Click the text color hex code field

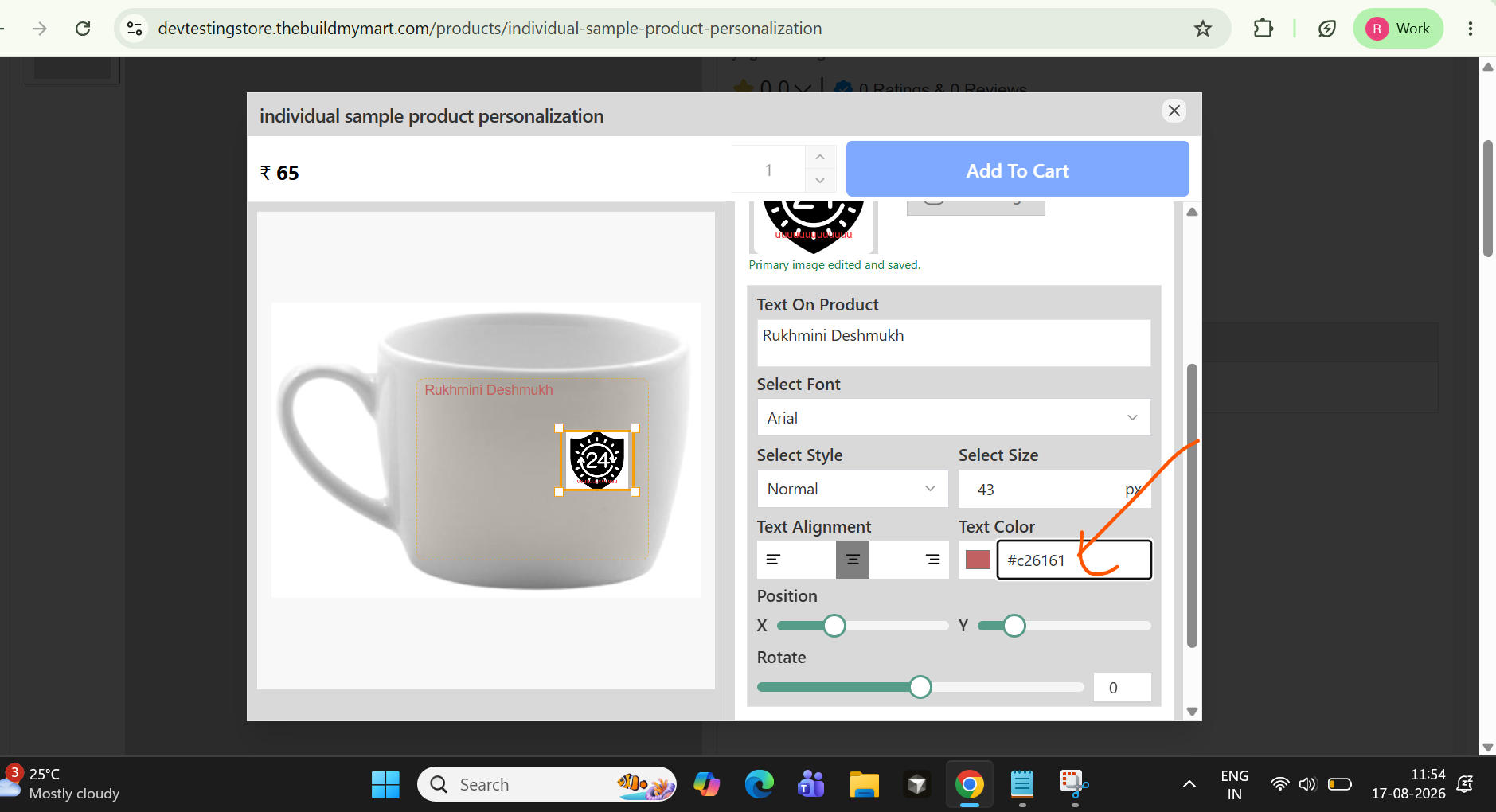click(x=1074, y=560)
